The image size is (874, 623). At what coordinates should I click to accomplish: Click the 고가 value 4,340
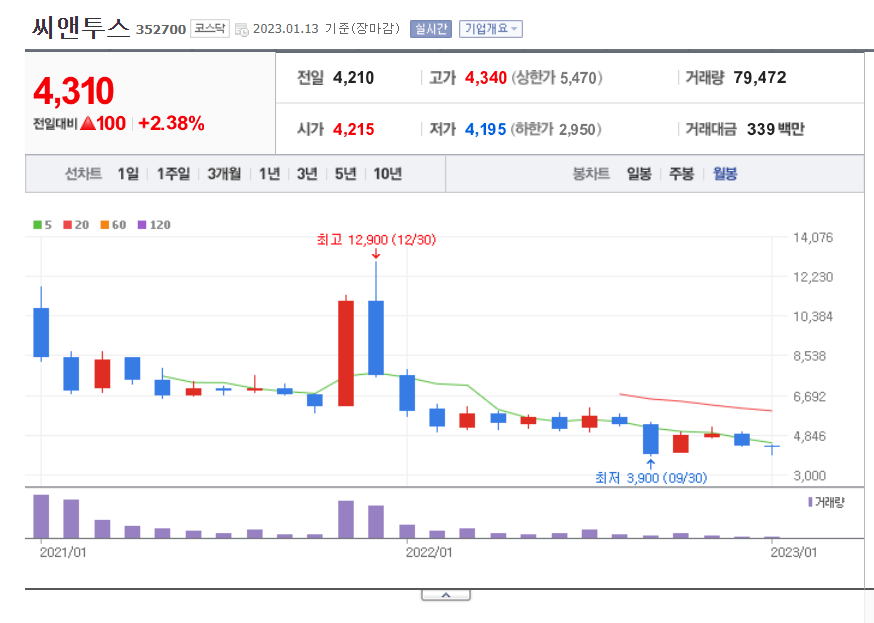[x=485, y=78]
